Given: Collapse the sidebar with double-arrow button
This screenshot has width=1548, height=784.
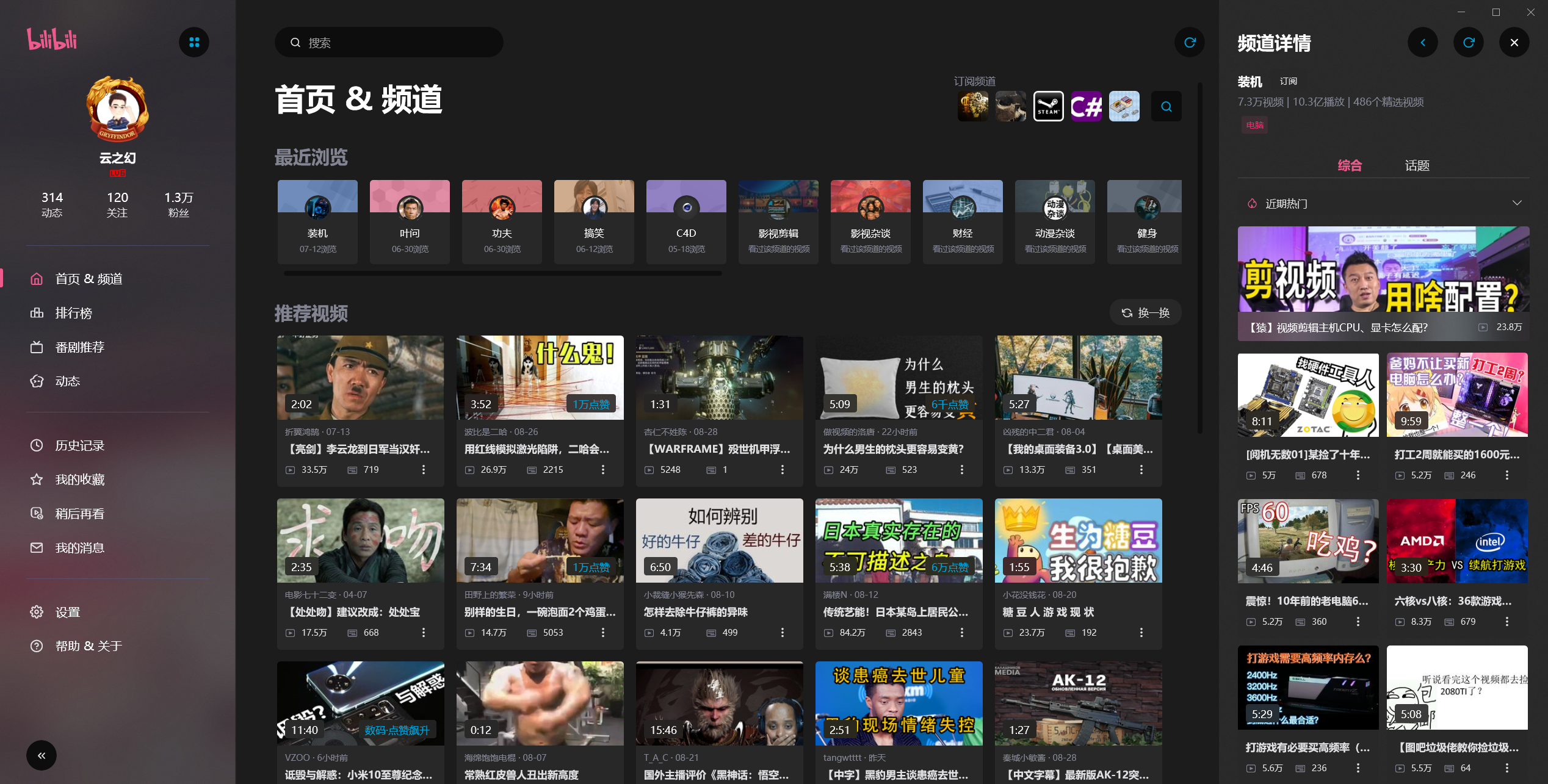Looking at the screenshot, I should click(42, 755).
